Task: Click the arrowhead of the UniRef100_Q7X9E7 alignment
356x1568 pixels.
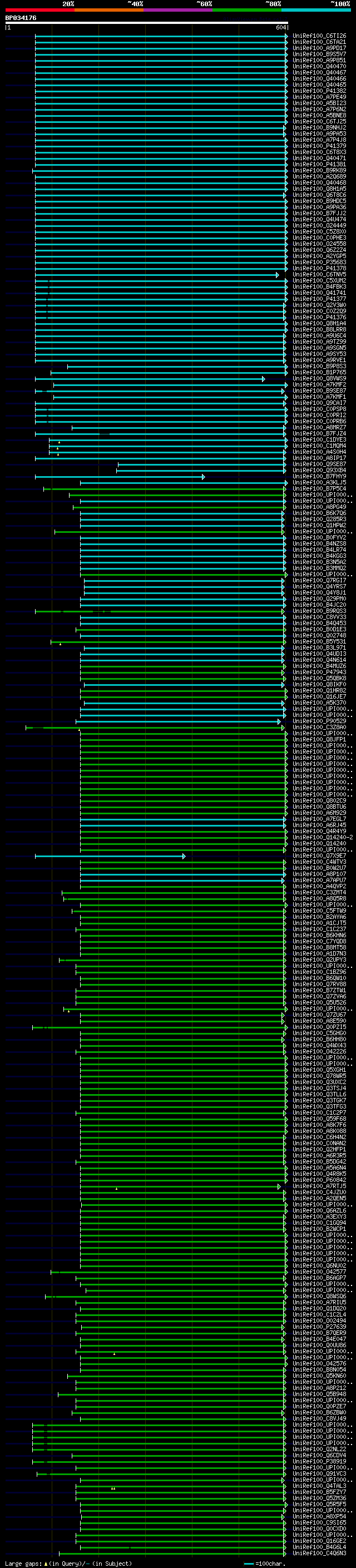Action: (184, 857)
